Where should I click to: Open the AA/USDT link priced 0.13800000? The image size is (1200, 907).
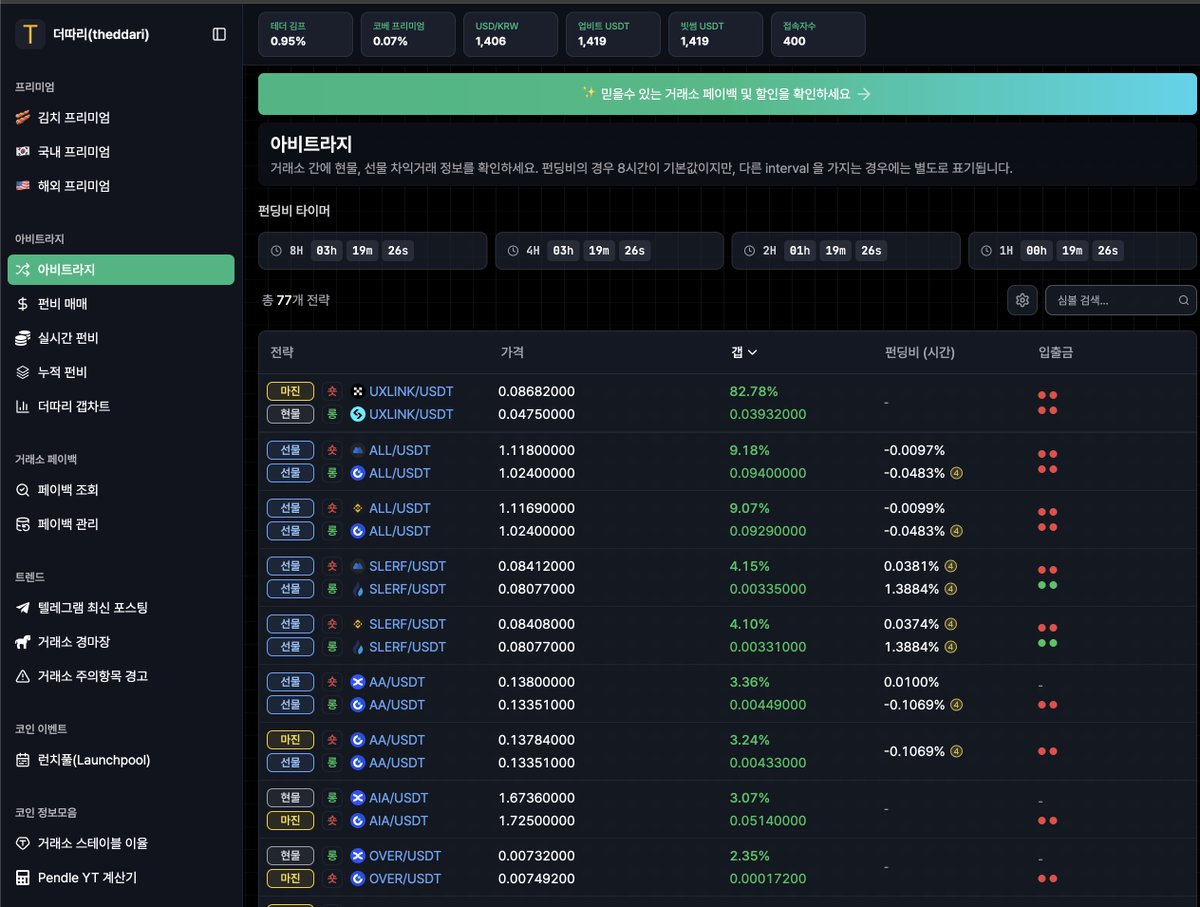pyautogui.click(x=397, y=682)
